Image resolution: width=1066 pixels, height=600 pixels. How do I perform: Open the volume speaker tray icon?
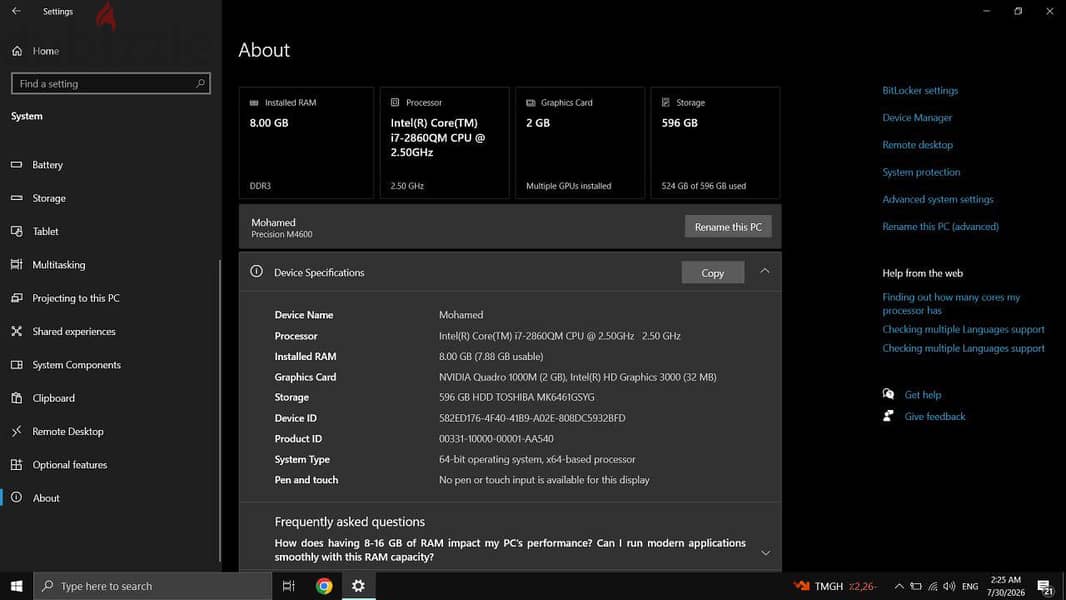point(949,586)
